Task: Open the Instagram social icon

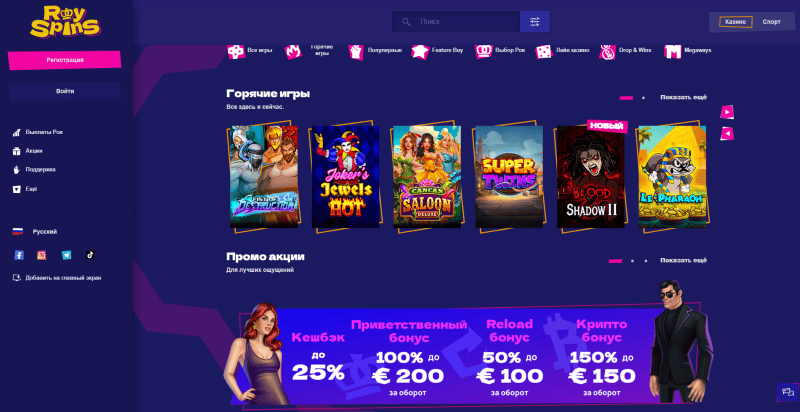Action: pos(42,255)
